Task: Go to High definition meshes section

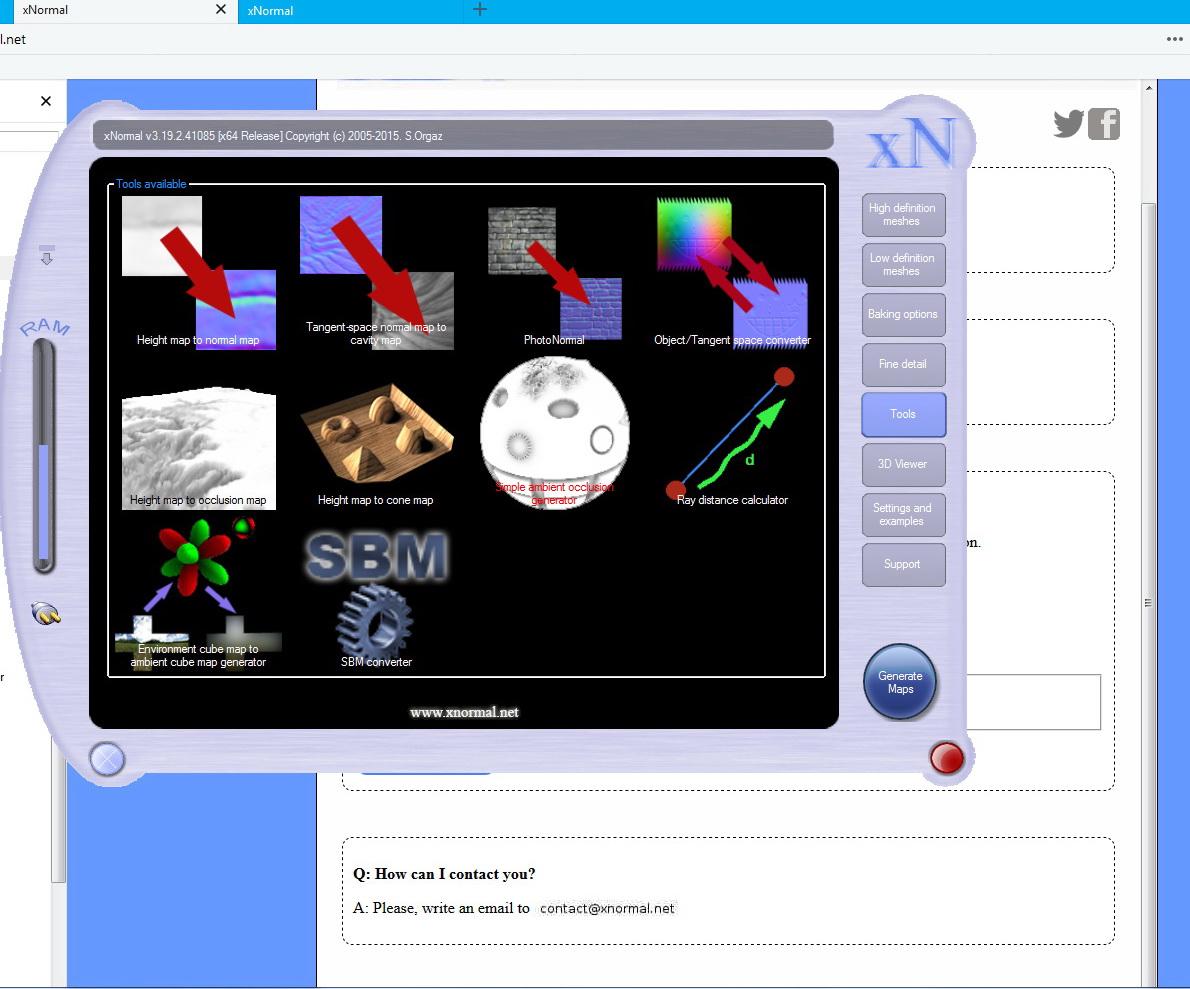Action: click(x=903, y=215)
